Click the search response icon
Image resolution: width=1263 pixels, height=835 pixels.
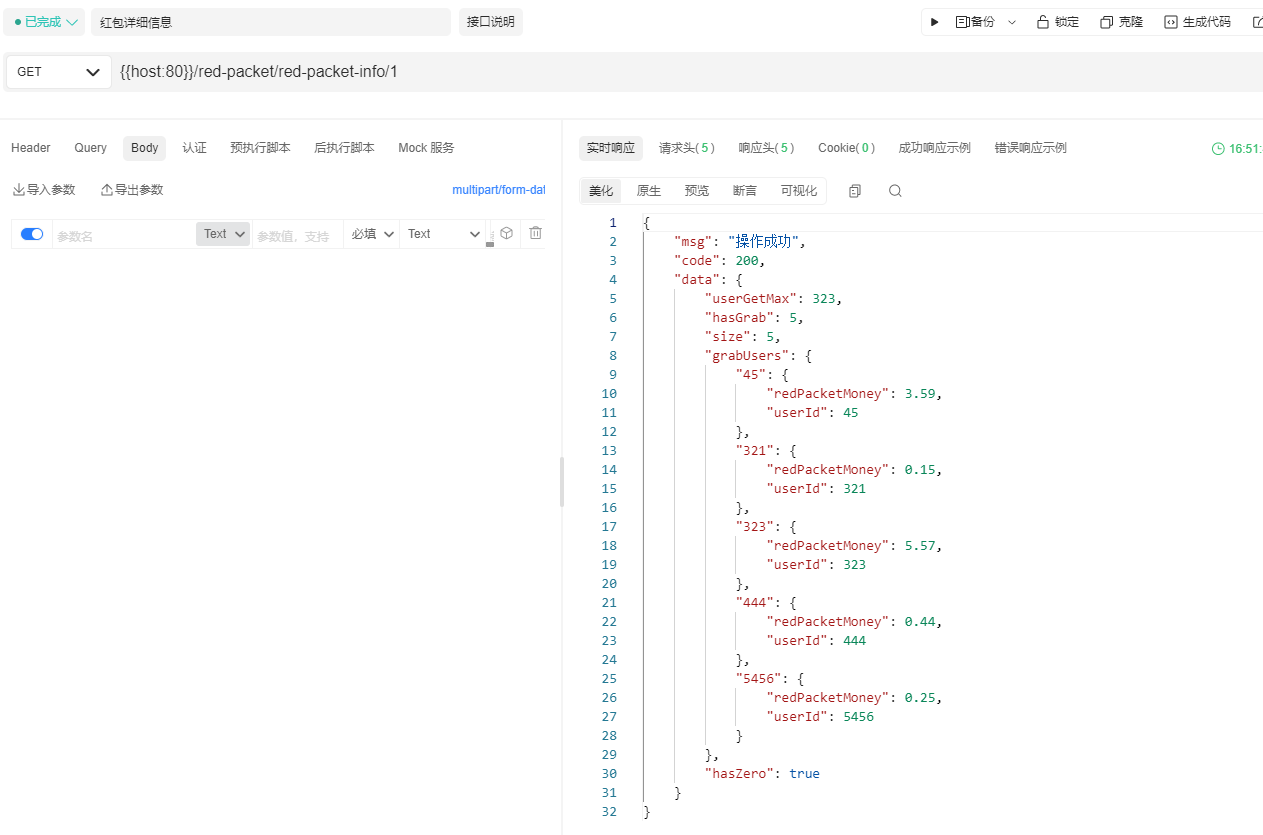895,191
